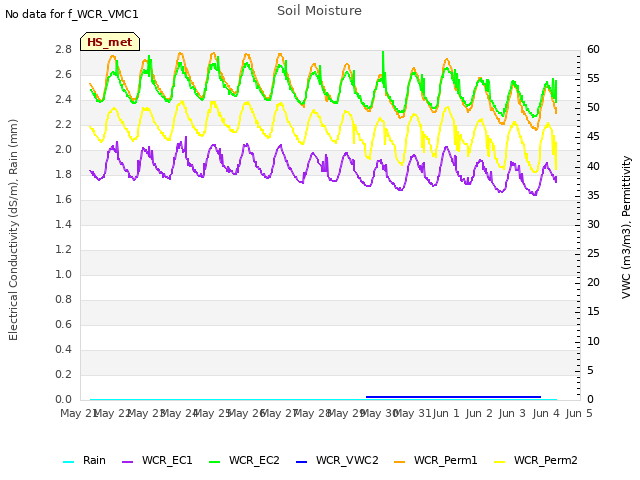Click the Soil Moisture chart title
The image size is (640, 480).
click(x=319, y=11)
